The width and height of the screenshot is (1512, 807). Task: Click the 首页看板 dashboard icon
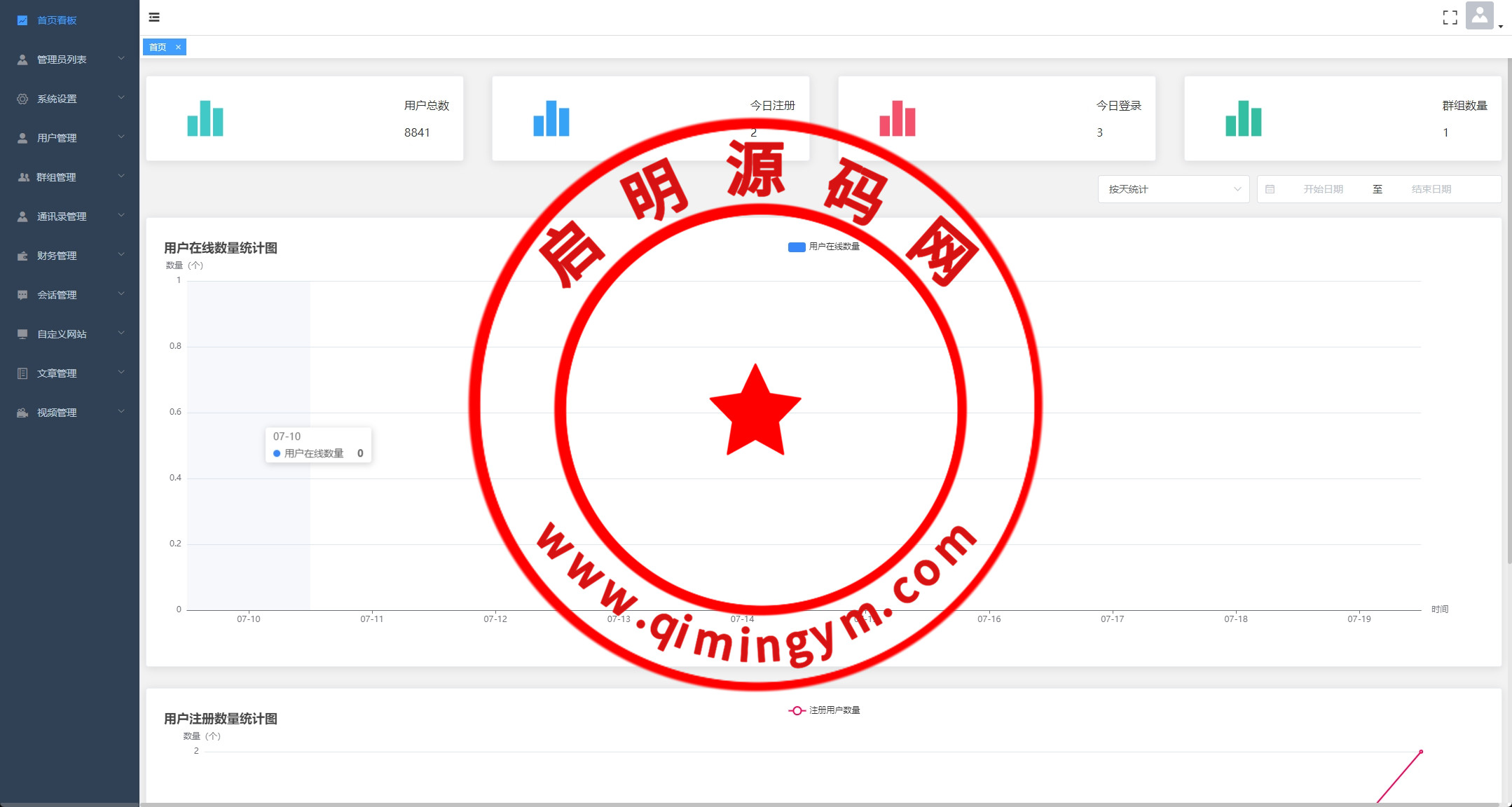point(22,20)
